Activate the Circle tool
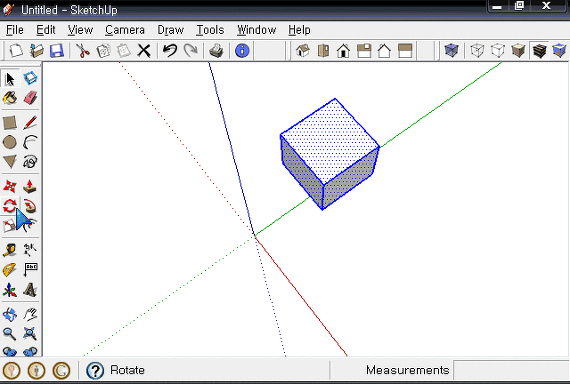The height and width of the screenshot is (384, 570). [x=10, y=142]
